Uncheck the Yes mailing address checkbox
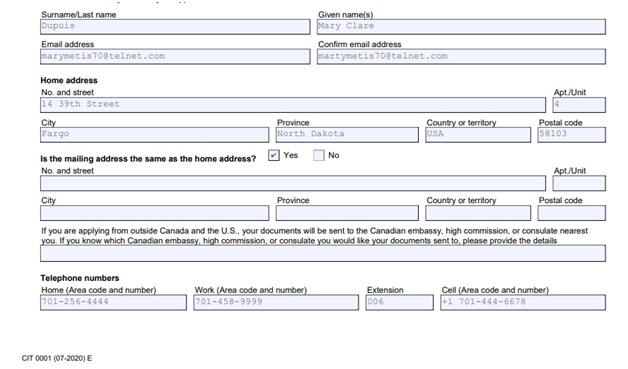 point(274,155)
